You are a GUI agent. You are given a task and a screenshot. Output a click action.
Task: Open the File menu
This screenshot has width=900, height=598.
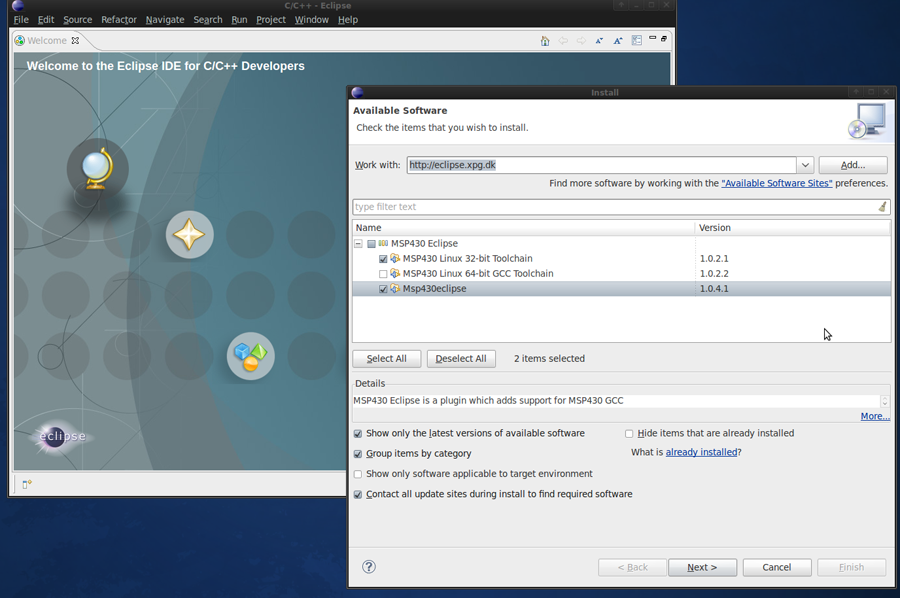coord(20,19)
